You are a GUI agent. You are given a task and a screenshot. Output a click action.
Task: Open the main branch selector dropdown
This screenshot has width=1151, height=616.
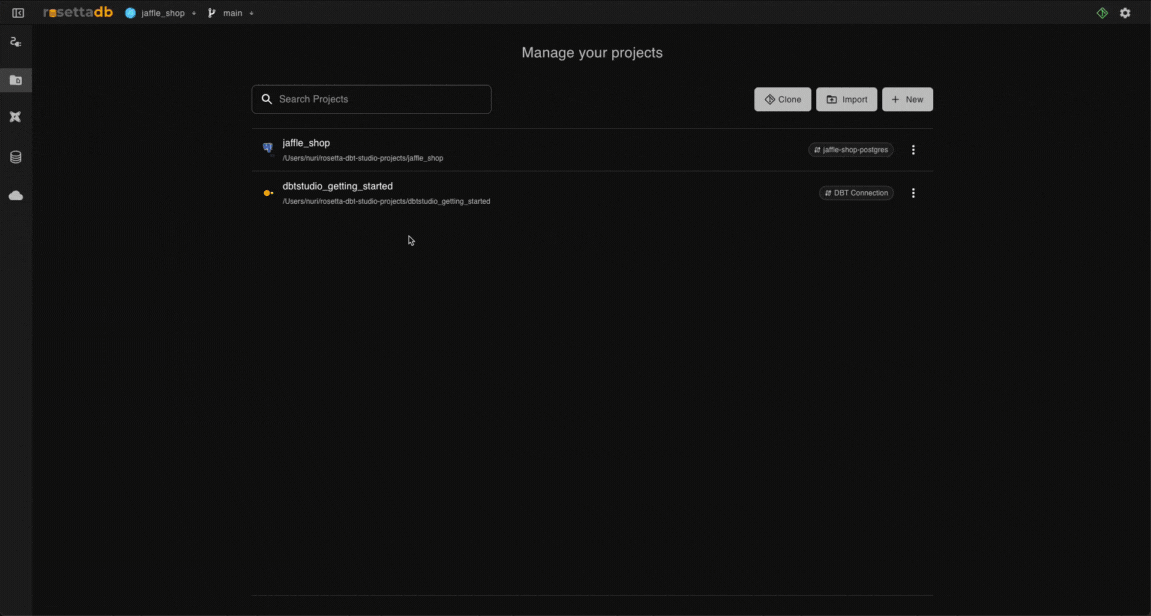231,14
